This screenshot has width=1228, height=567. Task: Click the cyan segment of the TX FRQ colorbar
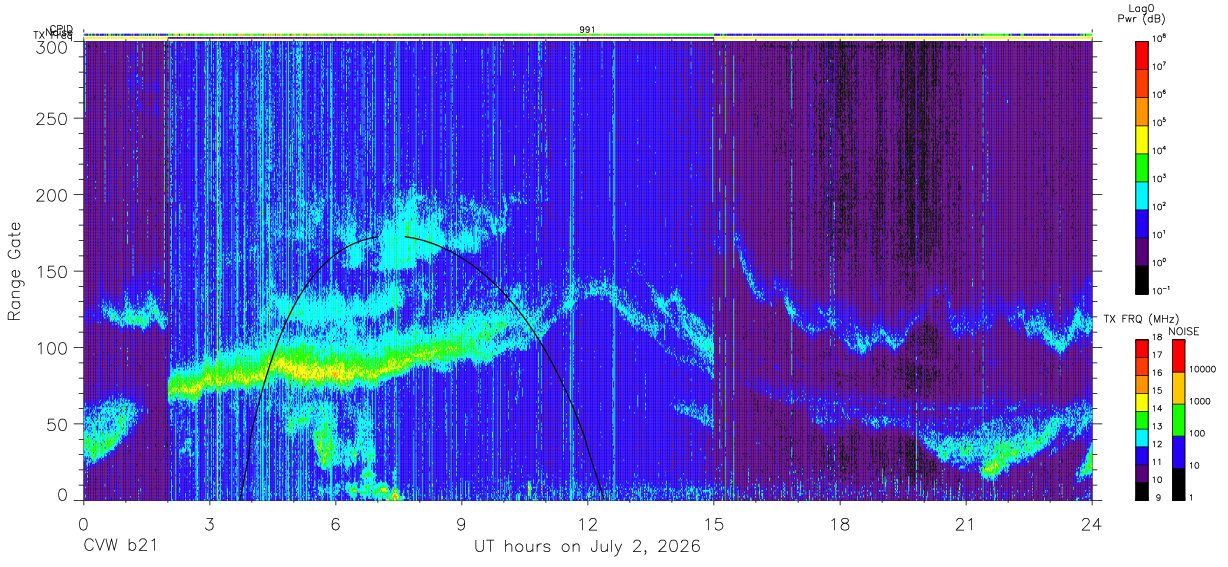click(1143, 437)
